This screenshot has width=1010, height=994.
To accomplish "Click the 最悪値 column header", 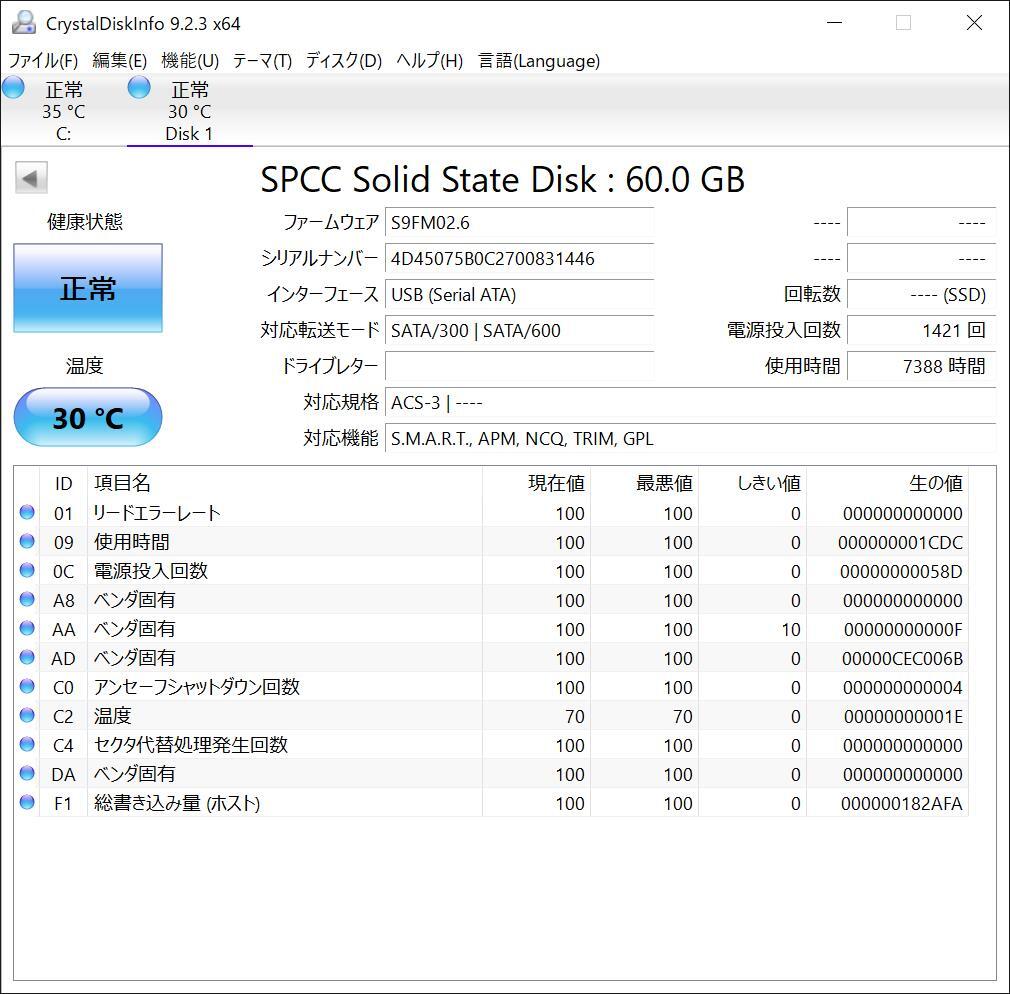I will tap(645, 483).
